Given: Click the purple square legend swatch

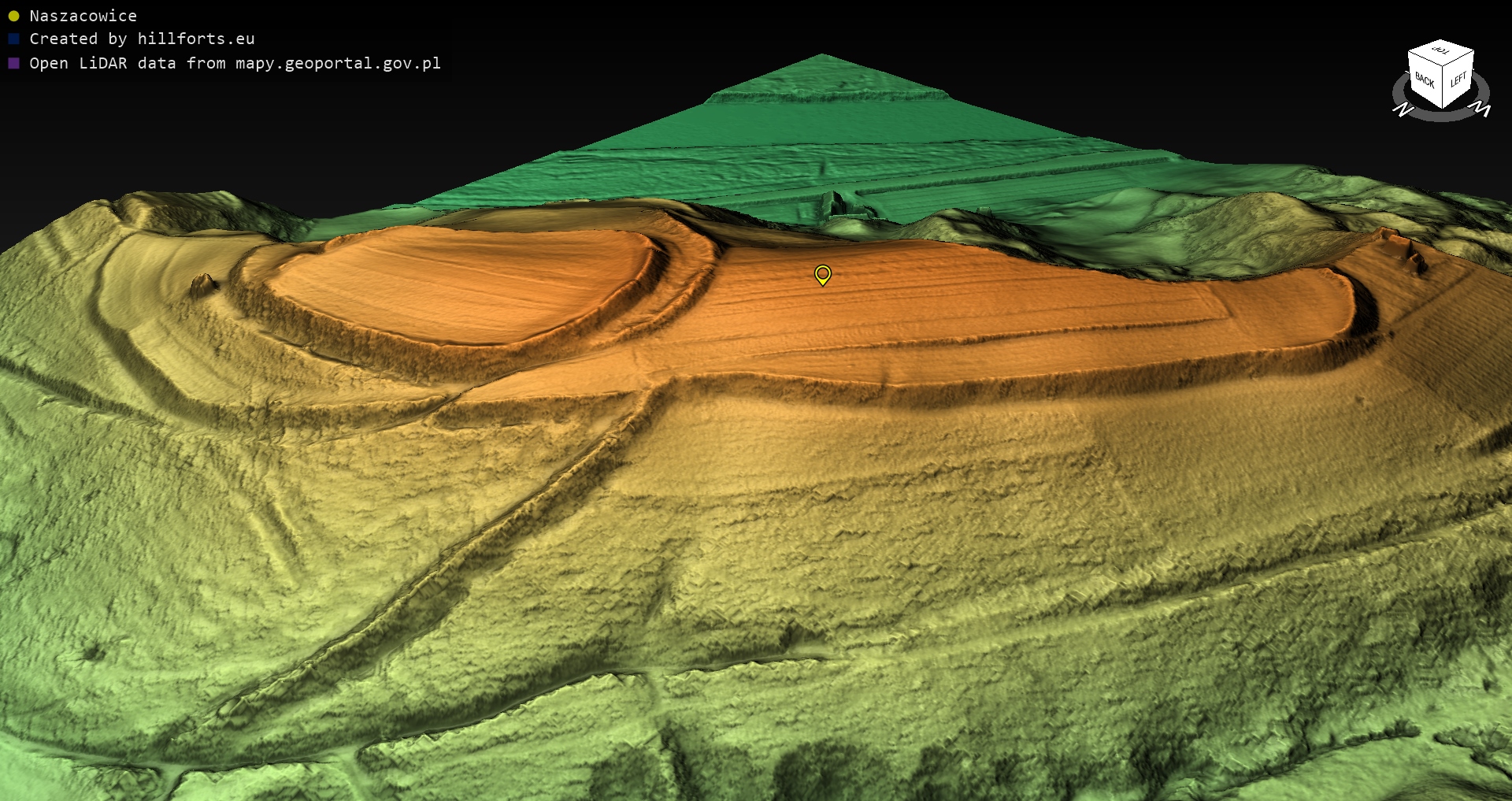Looking at the screenshot, I should tap(13, 63).
